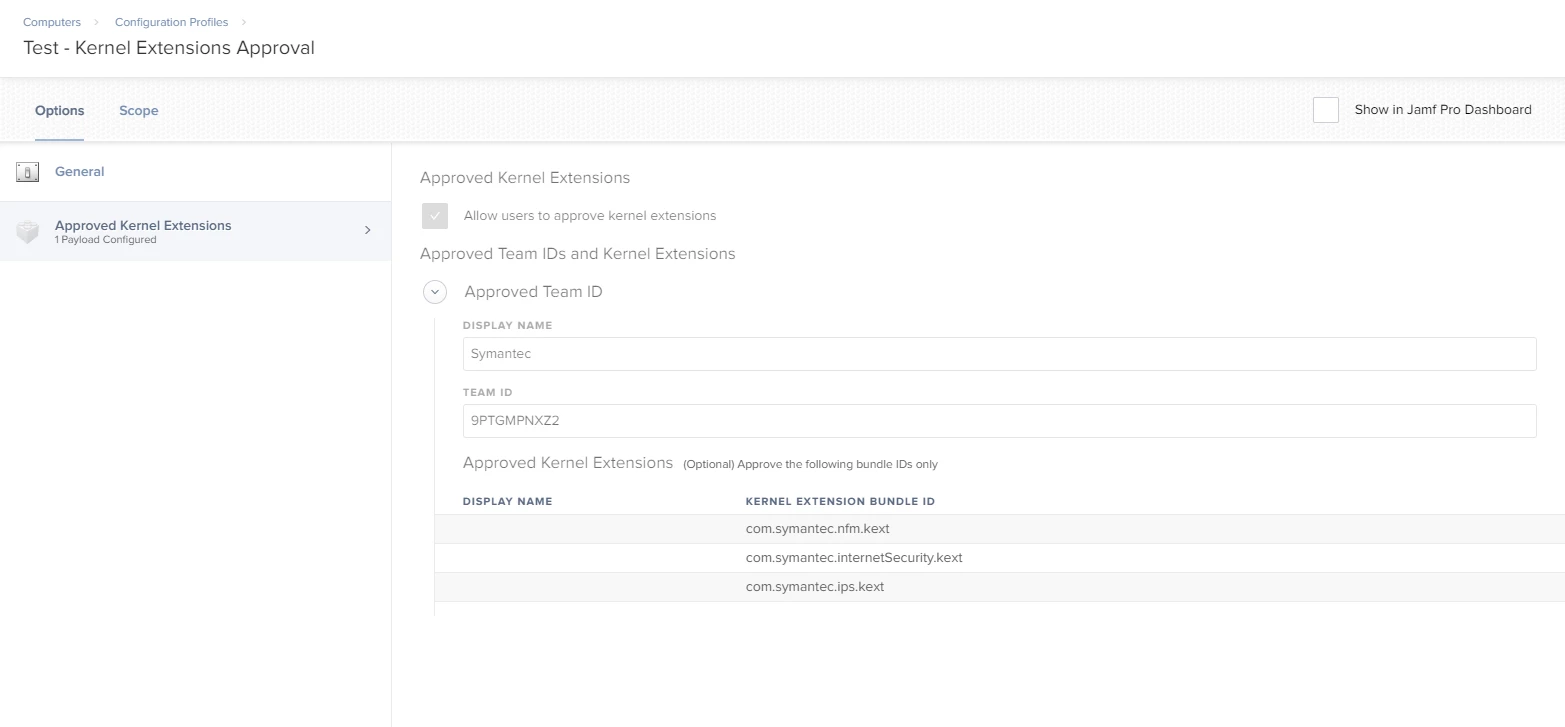Viewport: 1565px width, 727px height.
Task: Click the profile title Test - Kernel Extensions Approval
Action: (x=169, y=48)
